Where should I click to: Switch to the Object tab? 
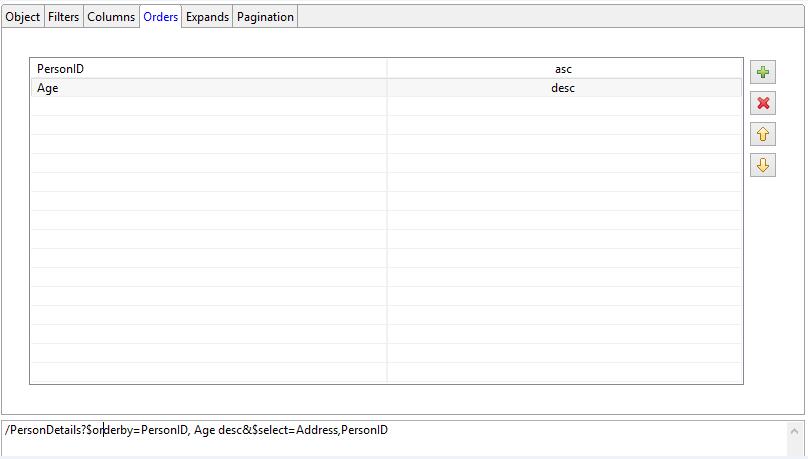pos(23,17)
